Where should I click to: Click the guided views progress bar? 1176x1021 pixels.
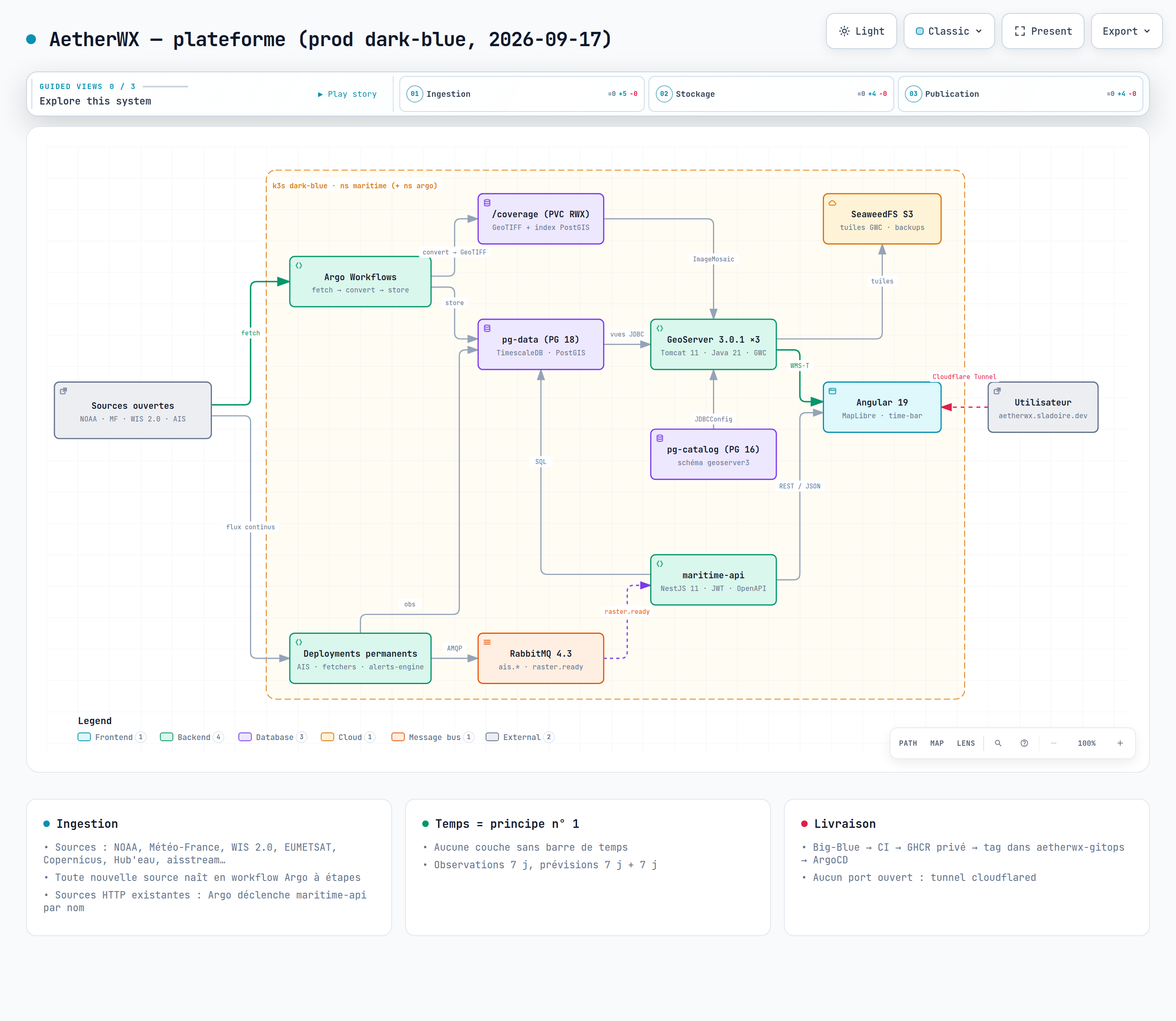tap(165, 87)
